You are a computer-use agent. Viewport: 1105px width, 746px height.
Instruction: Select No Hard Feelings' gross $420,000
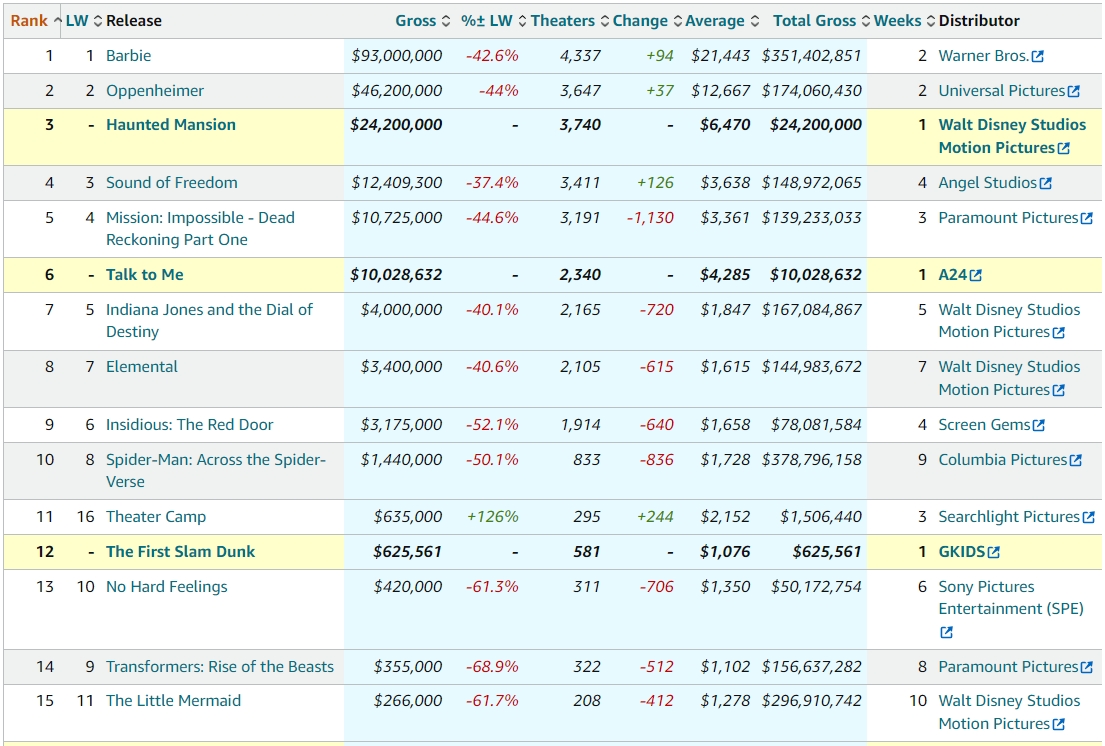click(x=408, y=587)
